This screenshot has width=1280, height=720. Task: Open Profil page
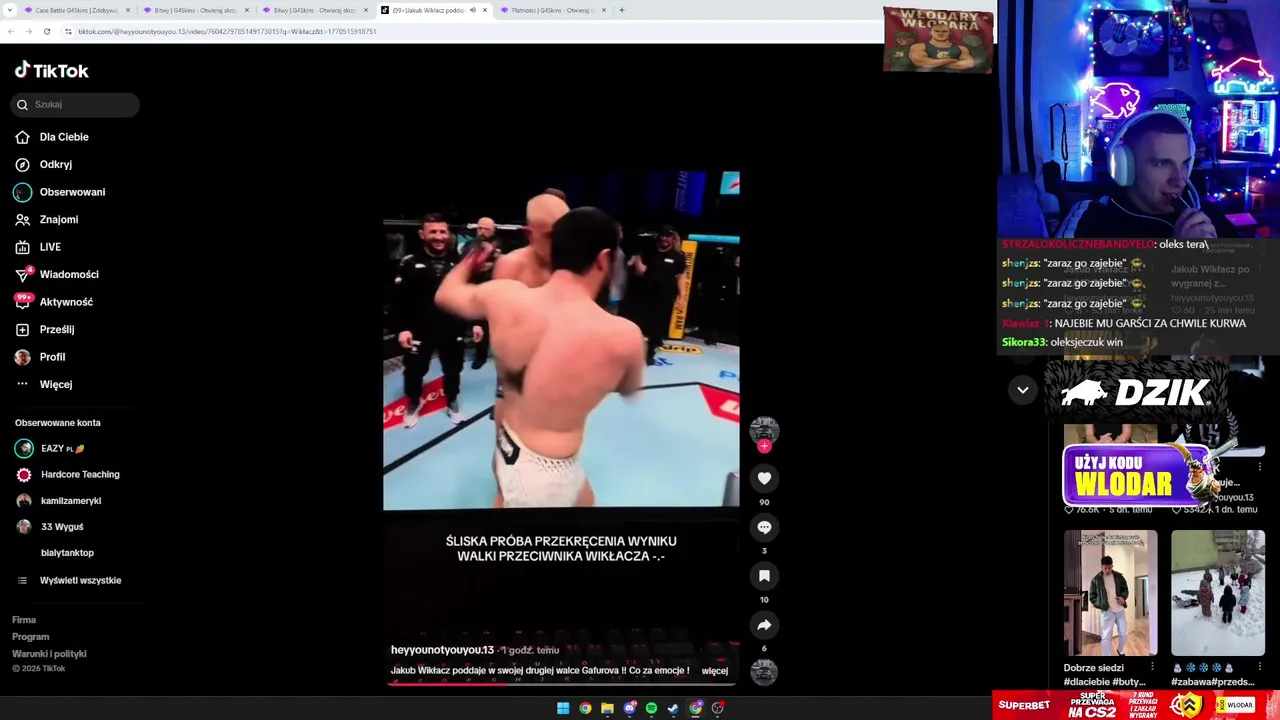coord(52,357)
